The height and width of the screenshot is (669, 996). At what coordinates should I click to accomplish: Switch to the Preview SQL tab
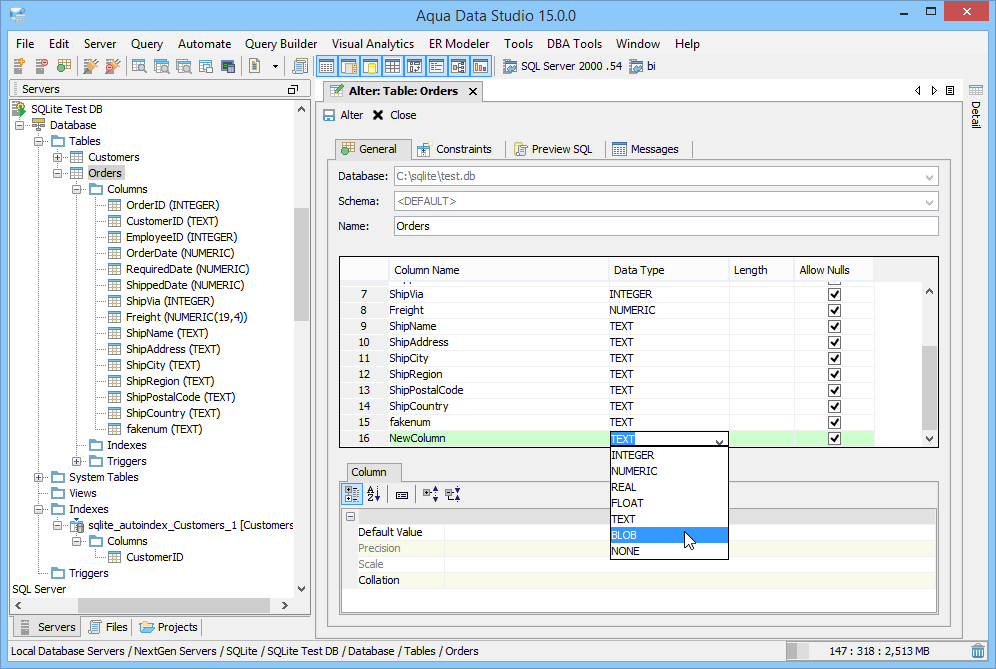[553, 149]
